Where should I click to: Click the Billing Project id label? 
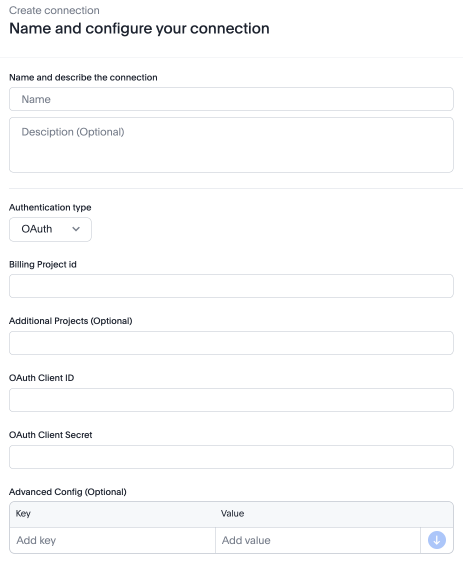coord(43,264)
